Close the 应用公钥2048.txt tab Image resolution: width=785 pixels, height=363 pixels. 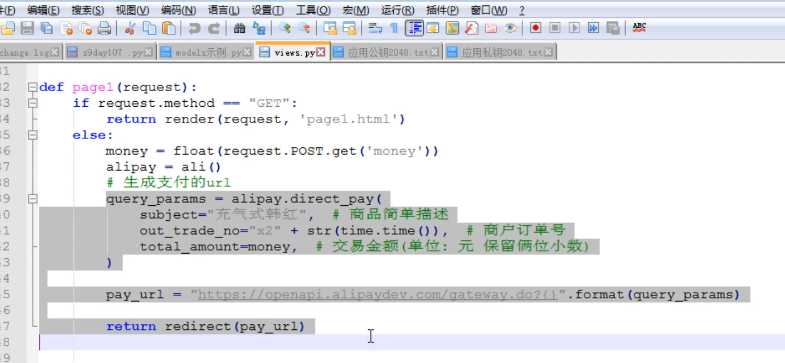pyautogui.click(x=435, y=52)
